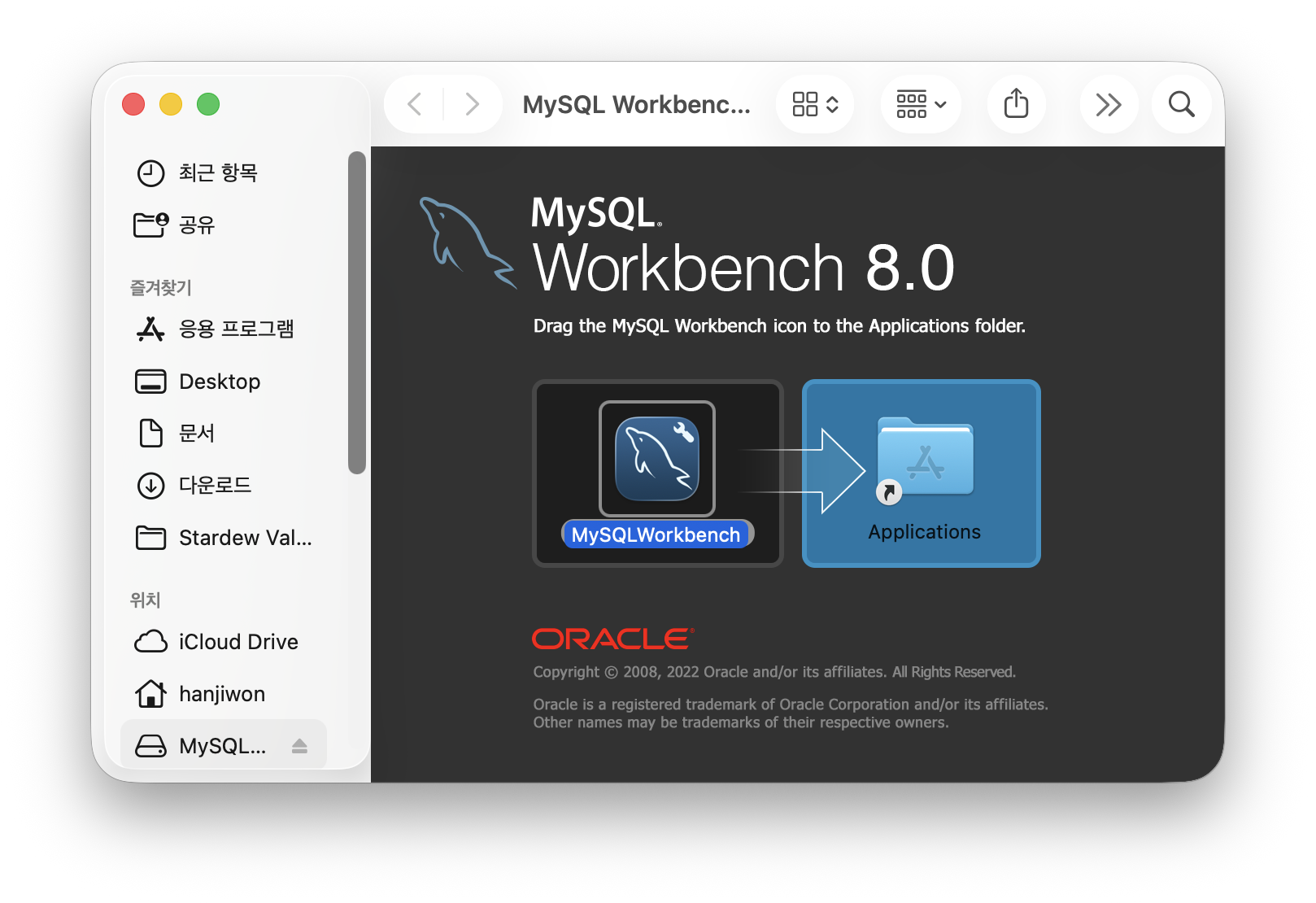The width and height of the screenshot is (1316, 903).
Task: Go forward to next folder
Action: click(472, 104)
